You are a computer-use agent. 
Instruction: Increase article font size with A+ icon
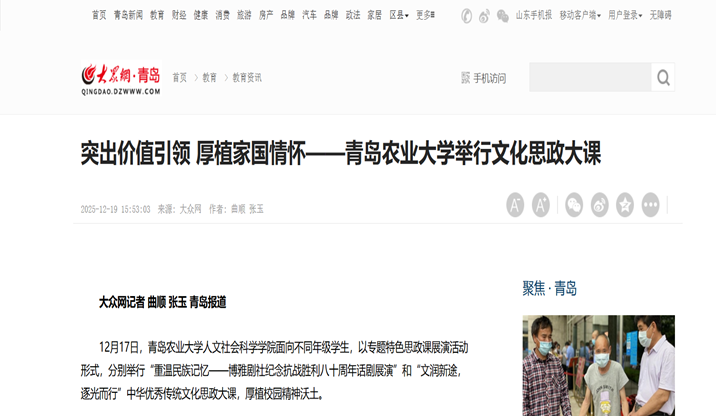[x=541, y=205]
